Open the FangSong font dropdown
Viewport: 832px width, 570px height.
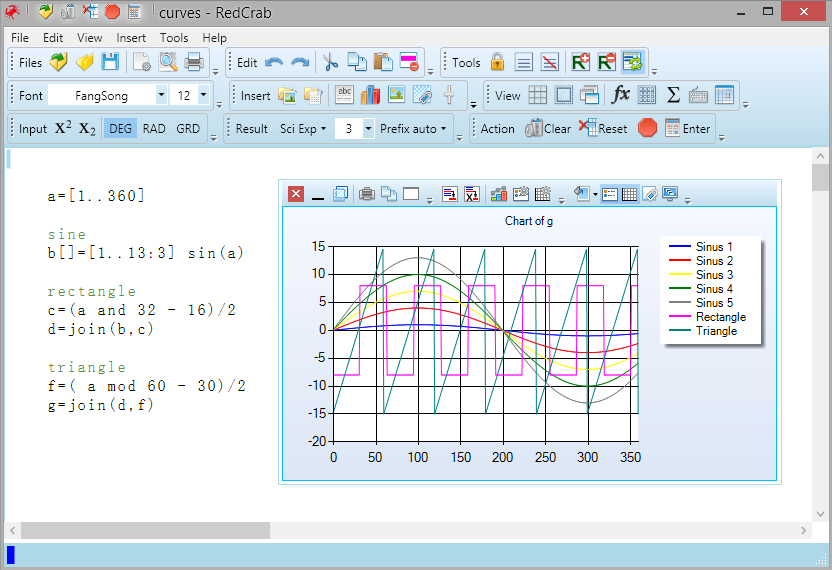(161, 95)
